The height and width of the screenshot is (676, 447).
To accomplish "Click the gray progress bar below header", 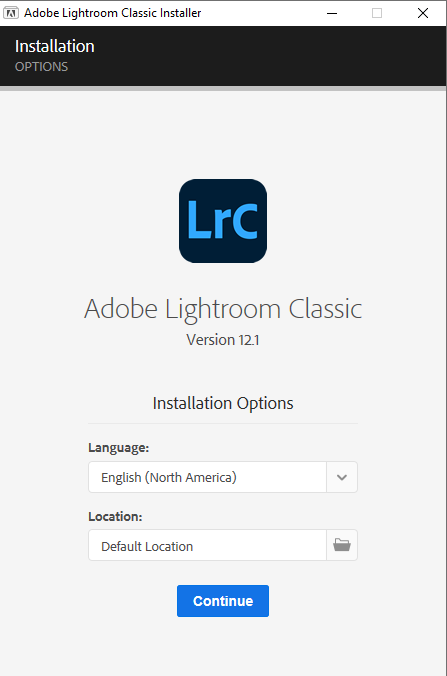I will (x=223, y=88).
